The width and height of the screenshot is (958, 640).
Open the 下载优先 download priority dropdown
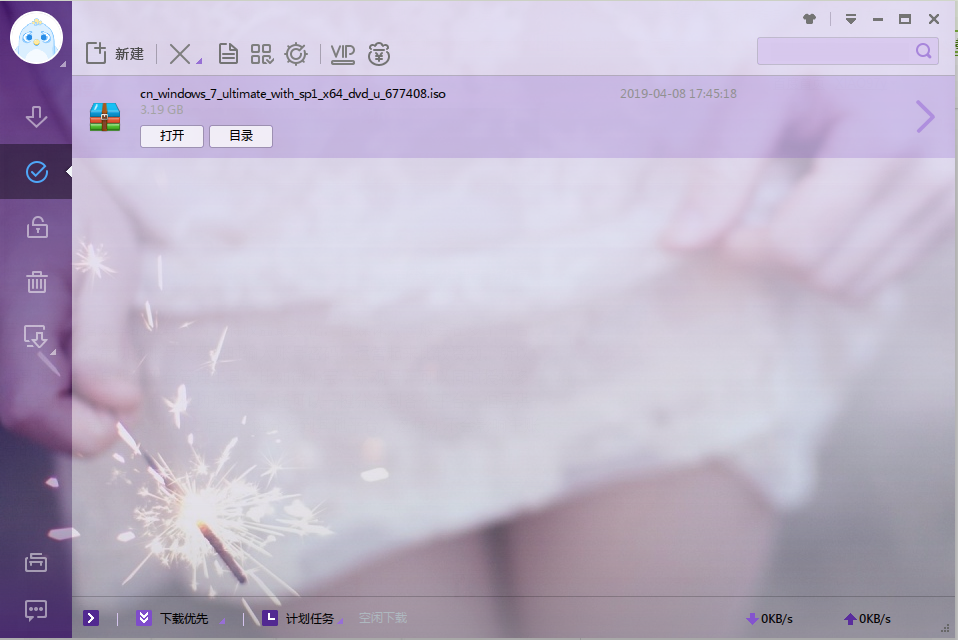click(184, 618)
